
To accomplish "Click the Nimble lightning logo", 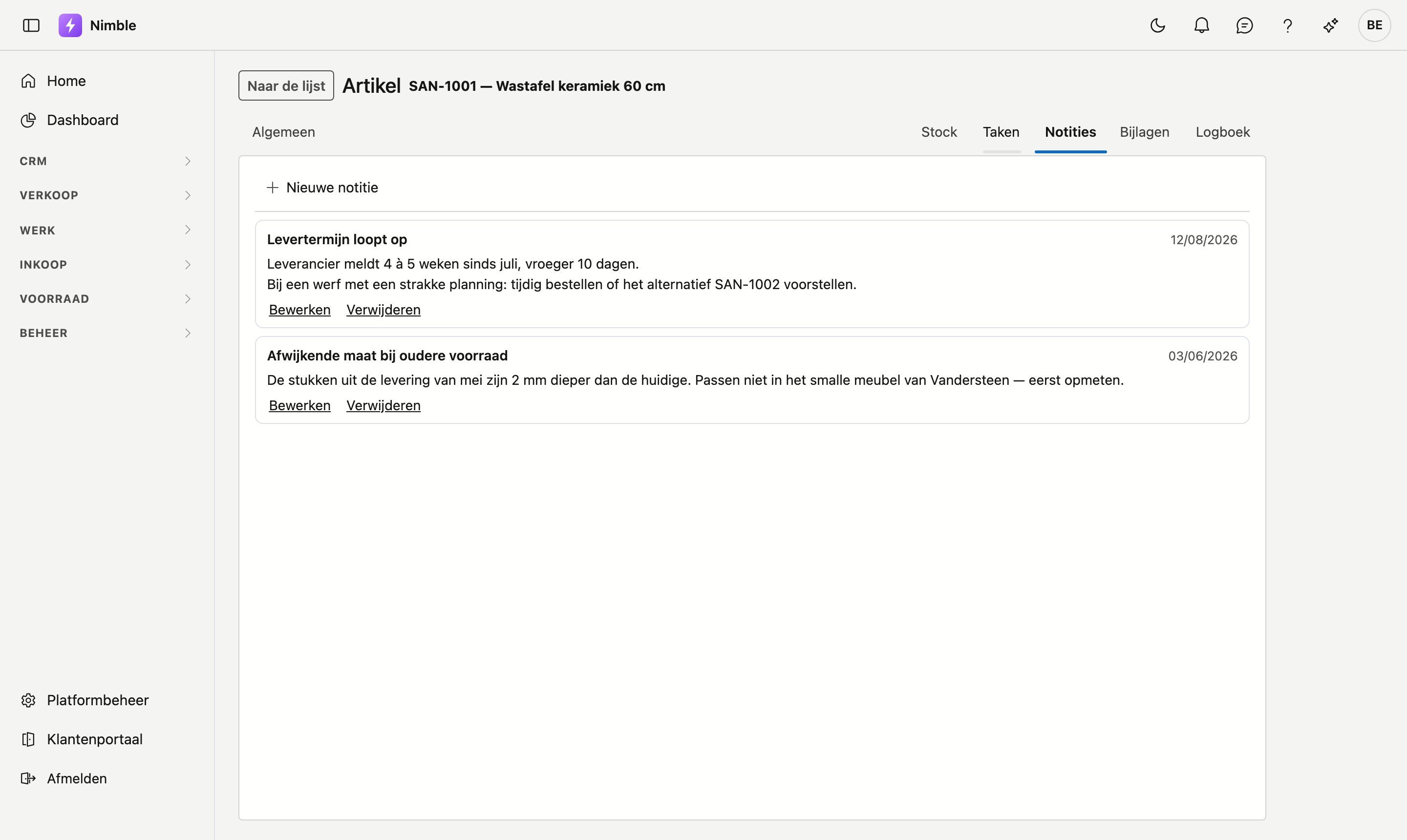I will [x=70, y=25].
